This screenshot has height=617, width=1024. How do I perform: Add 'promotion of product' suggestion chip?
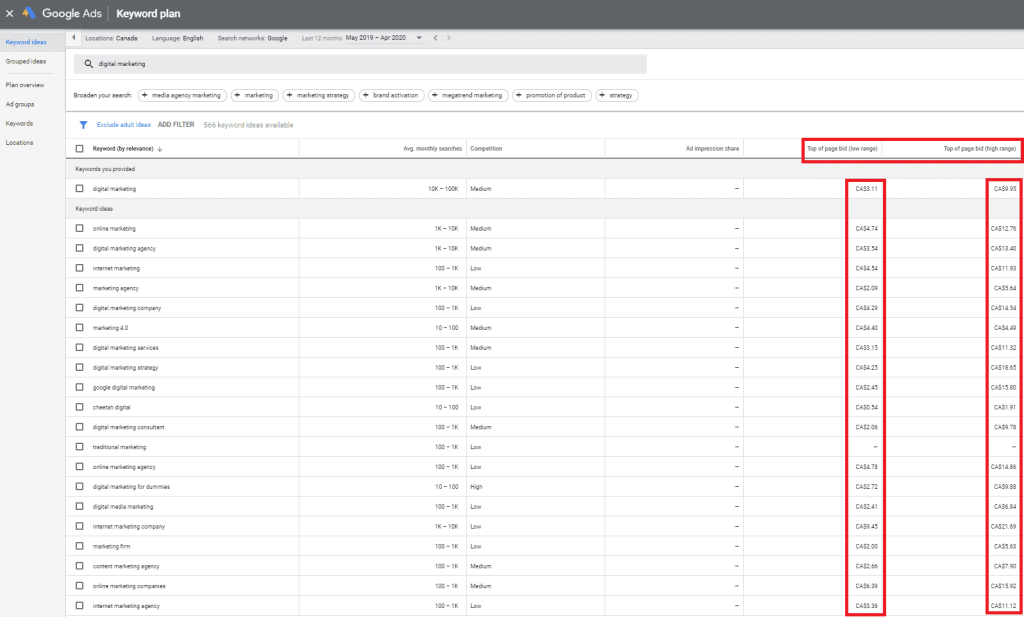click(552, 95)
